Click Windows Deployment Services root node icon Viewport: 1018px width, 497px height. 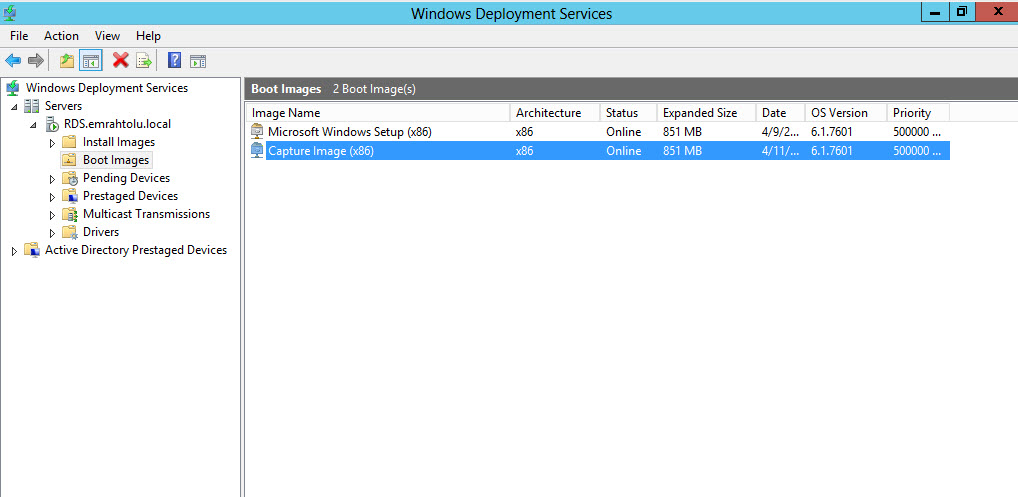tap(13, 88)
